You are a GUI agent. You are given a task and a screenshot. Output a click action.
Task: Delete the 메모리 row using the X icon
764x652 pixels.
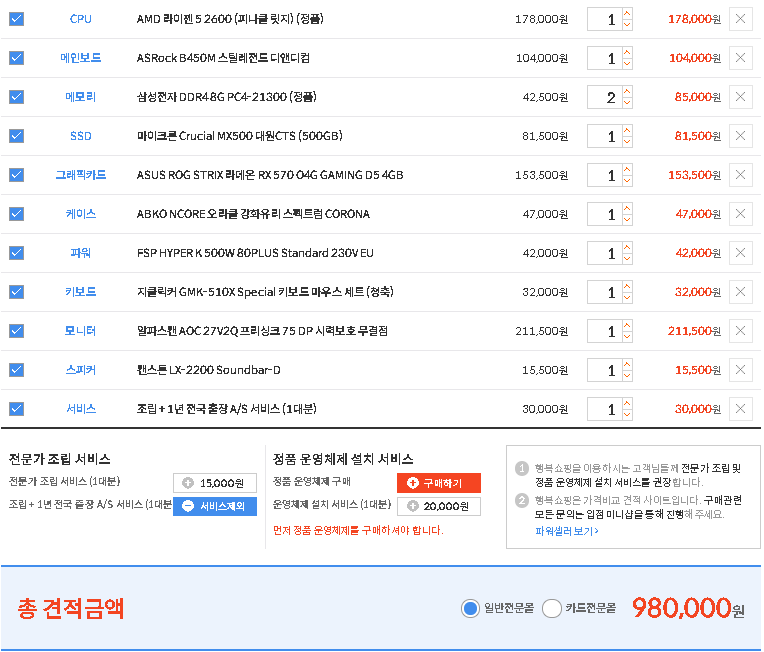click(x=740, y=97)
